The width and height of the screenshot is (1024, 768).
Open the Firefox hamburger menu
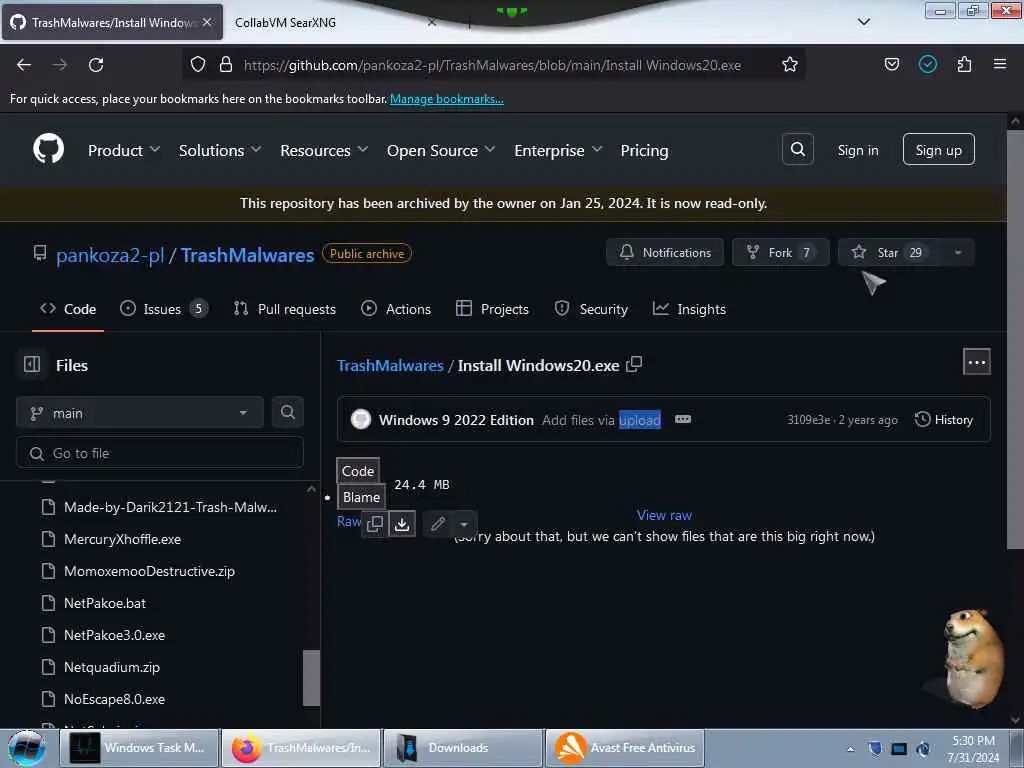(x=1000, y=64)
